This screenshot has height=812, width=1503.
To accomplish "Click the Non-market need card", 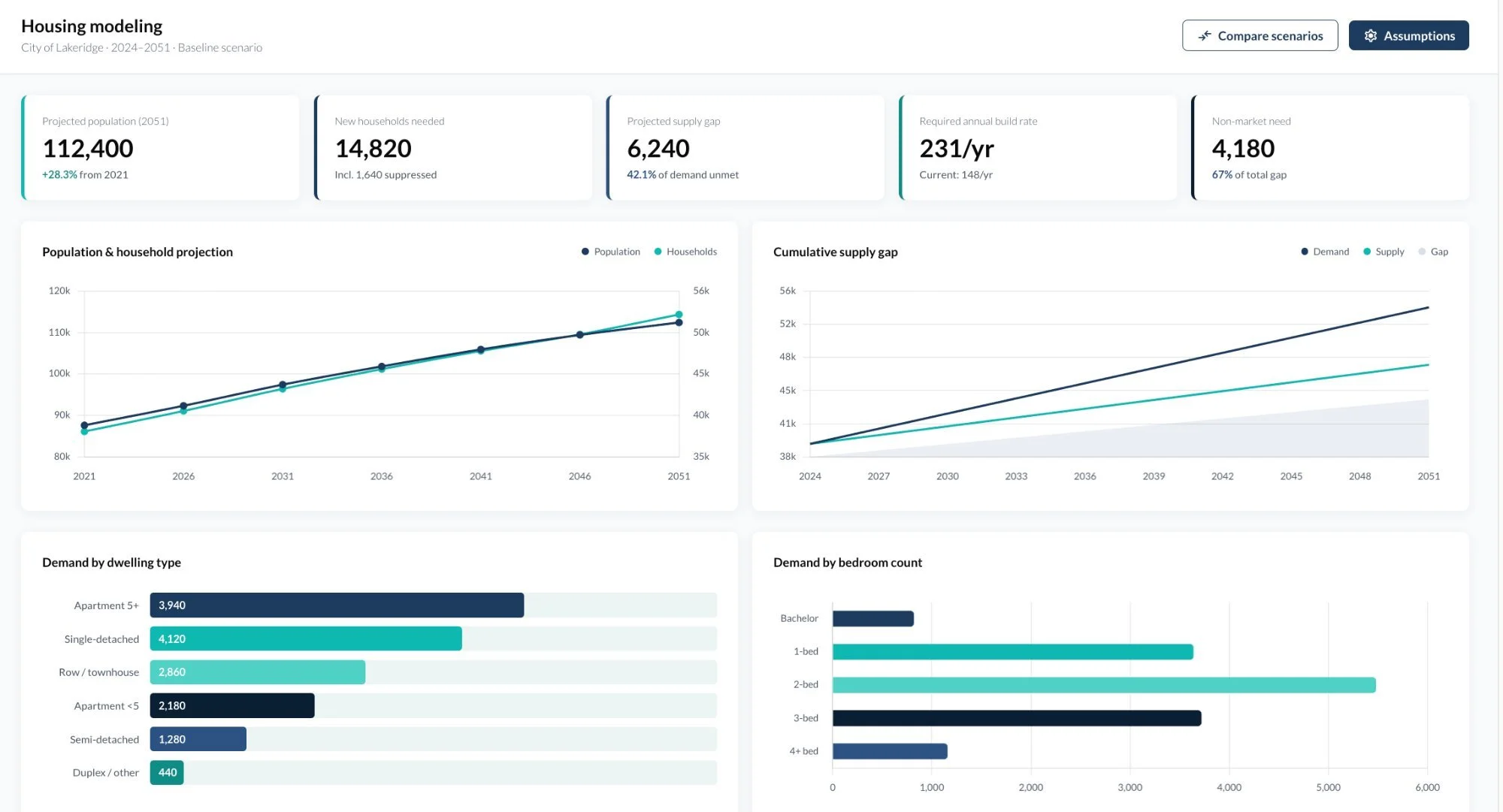I will (1330, 148).
